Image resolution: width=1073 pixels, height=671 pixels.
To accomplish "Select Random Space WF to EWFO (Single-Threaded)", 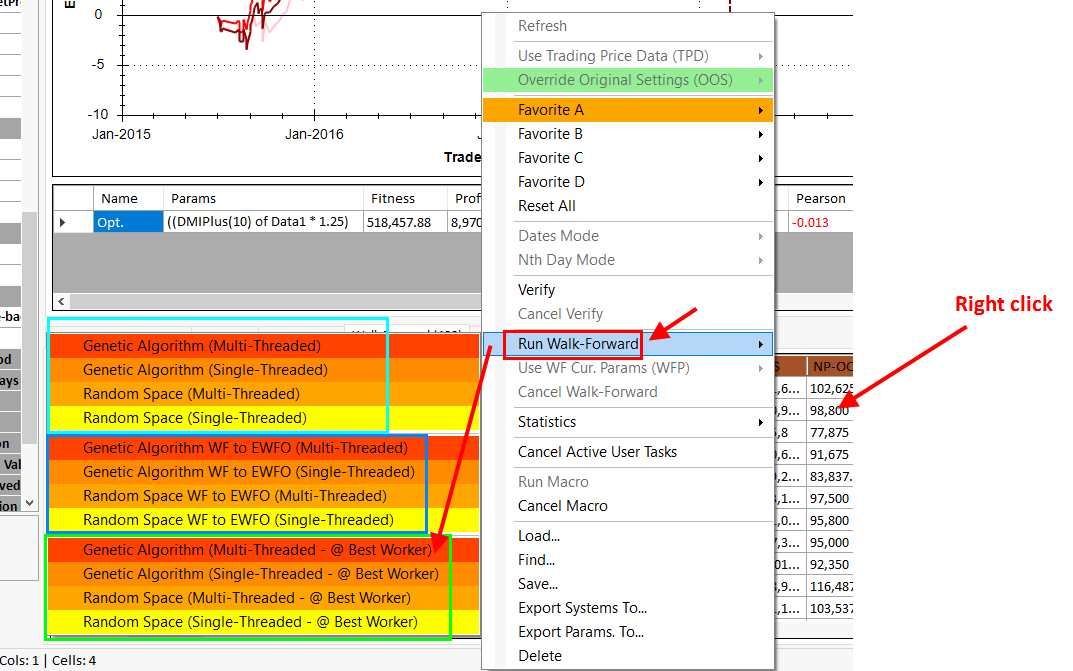I will (238, 520).
